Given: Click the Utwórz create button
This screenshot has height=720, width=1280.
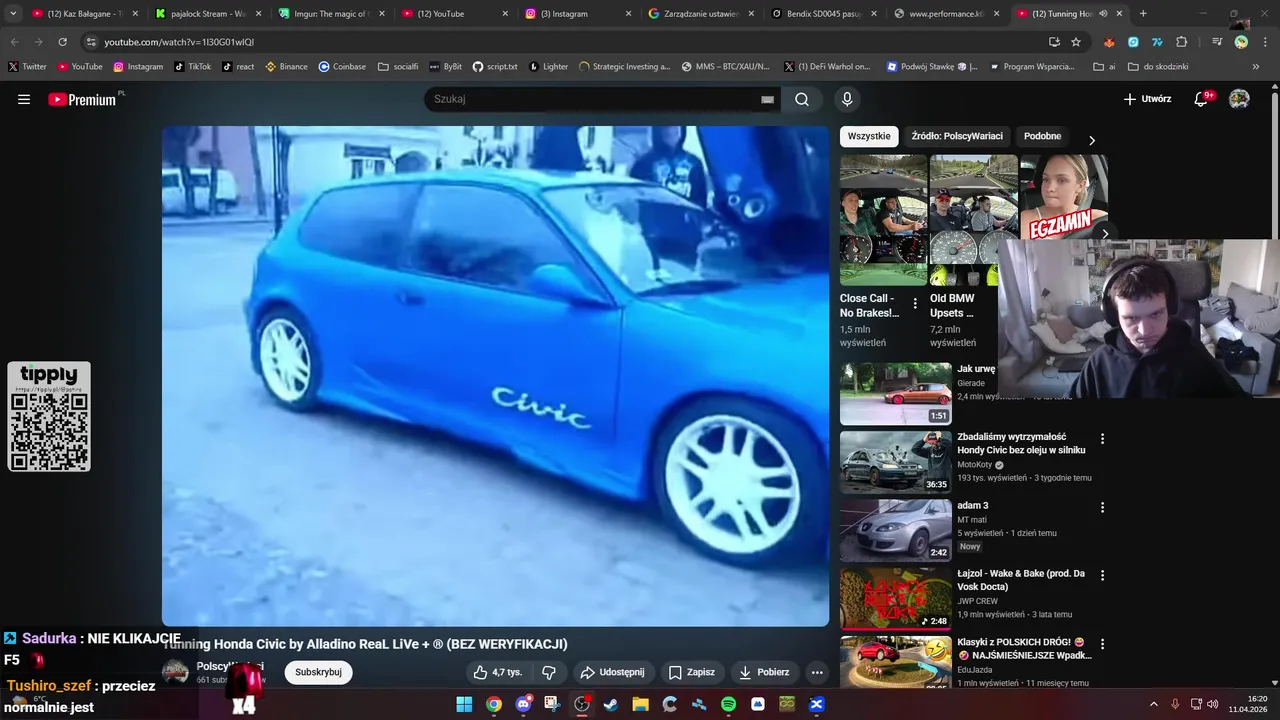Looking at the screenshot, I should [1147, 99].
